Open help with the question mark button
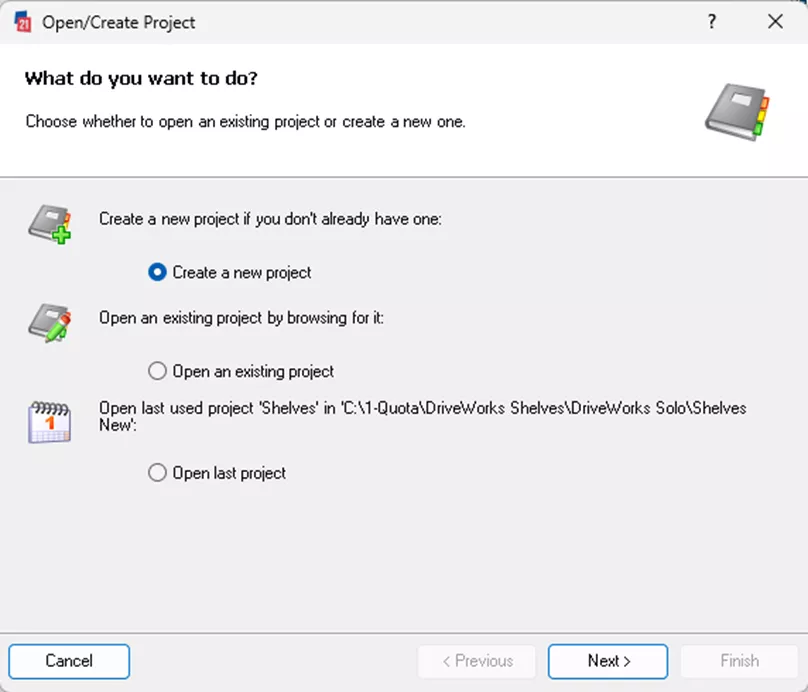The width and height of the screenshot is (808, 692). point(712,22)
